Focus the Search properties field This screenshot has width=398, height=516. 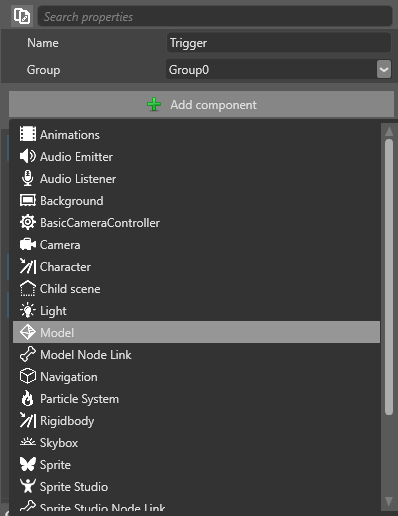click(x=215, y=16)
